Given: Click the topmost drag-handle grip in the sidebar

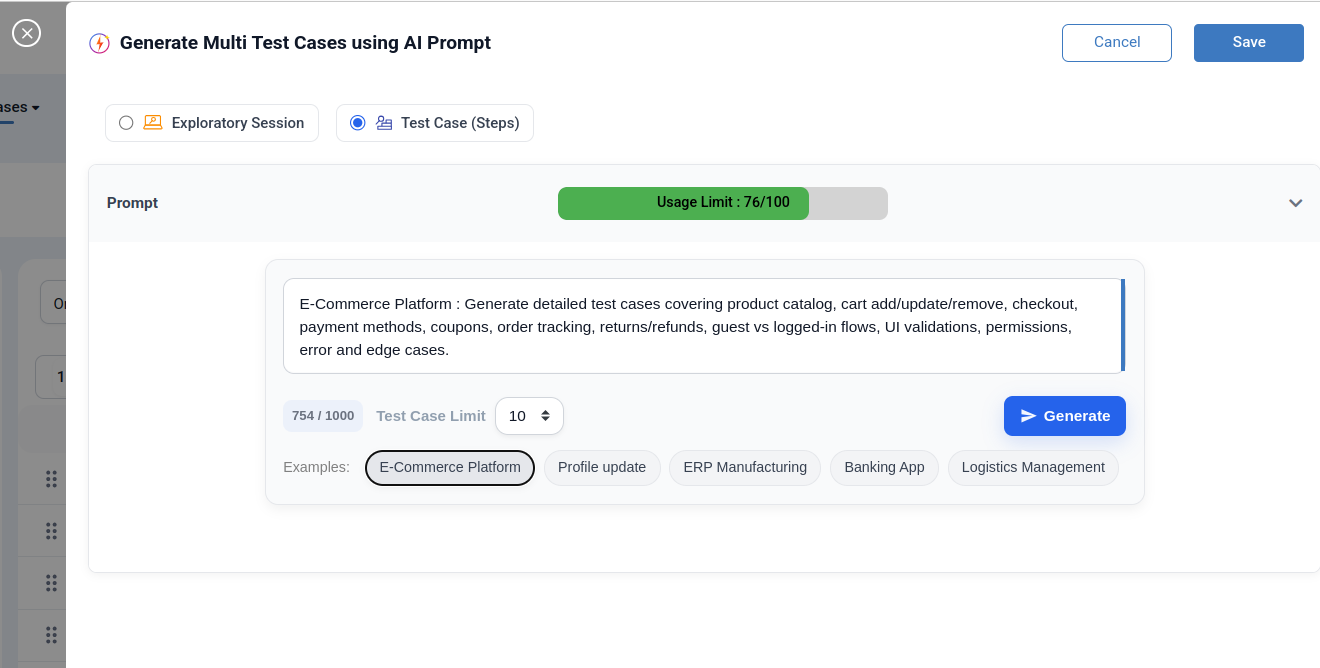Looking at the screenshot, I should click(x=51, y=479).
